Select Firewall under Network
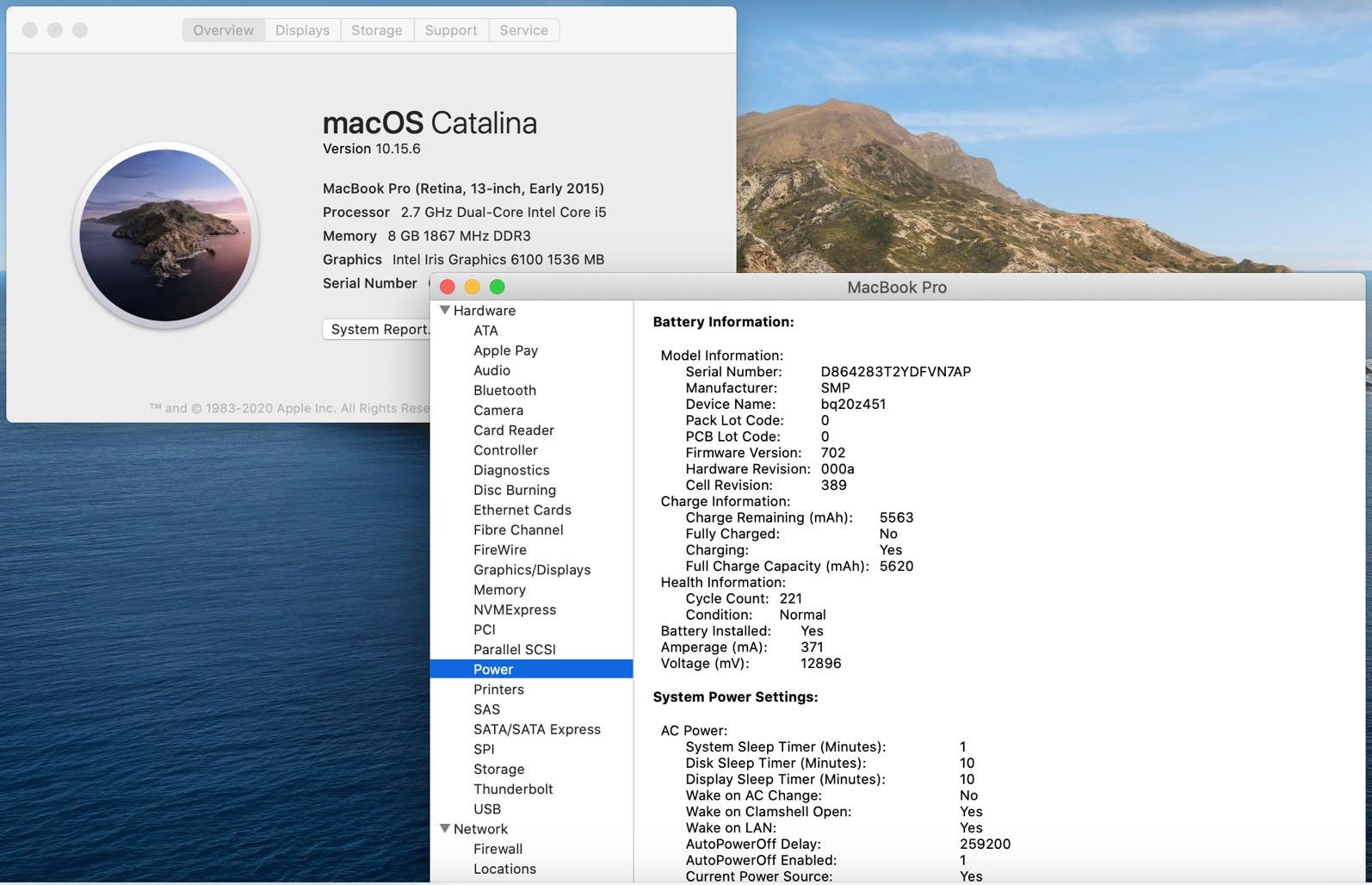This screenshot has width=1372, height=885. point(498,849)
